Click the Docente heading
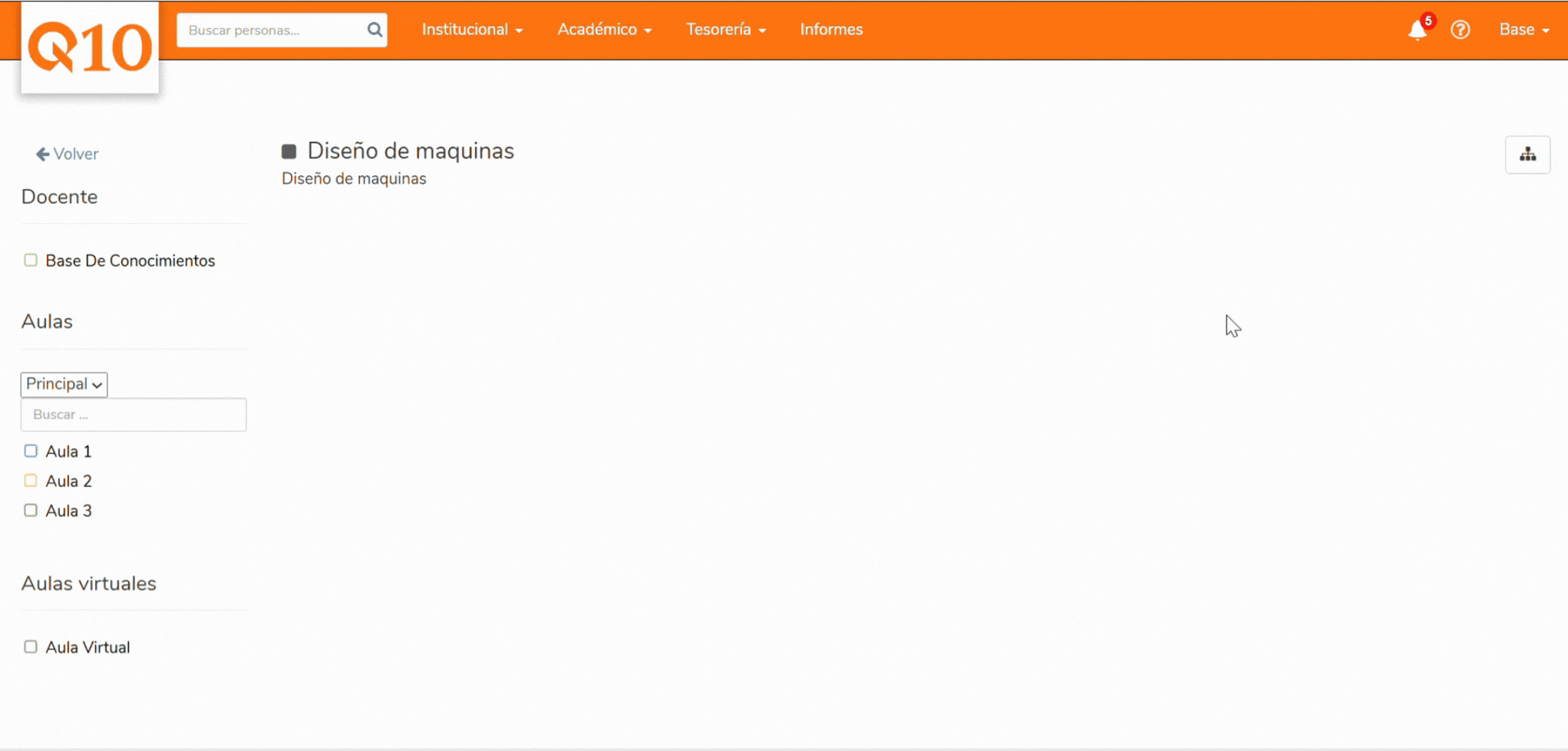Viewport: 1568px width, 751px height. 60,197
